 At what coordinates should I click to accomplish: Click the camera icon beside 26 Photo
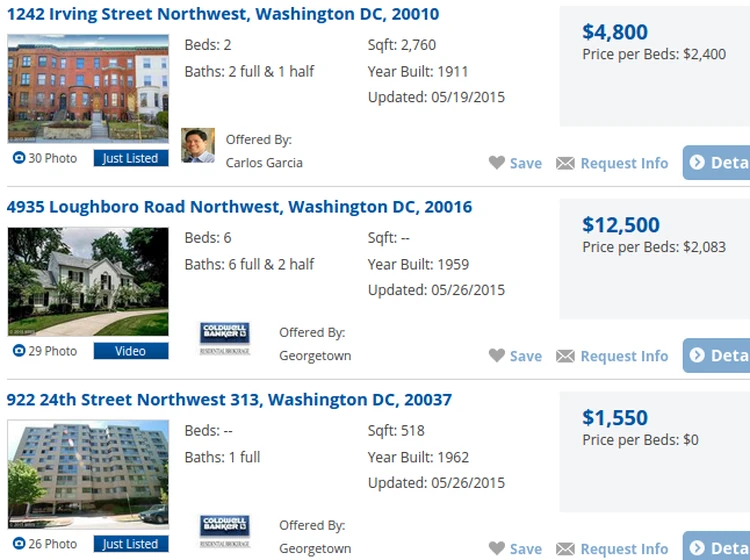click(x=18, y=544)
